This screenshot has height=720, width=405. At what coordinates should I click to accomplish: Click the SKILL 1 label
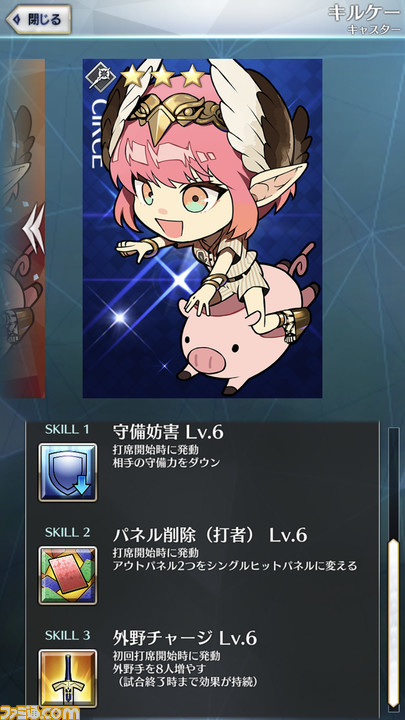coord(67,430)
